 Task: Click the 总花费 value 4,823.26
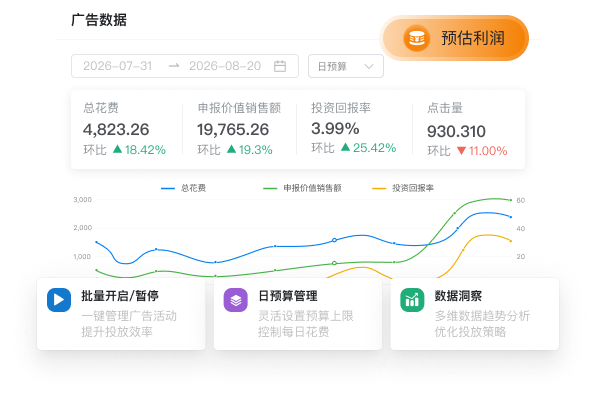click(x=116, y=130)
